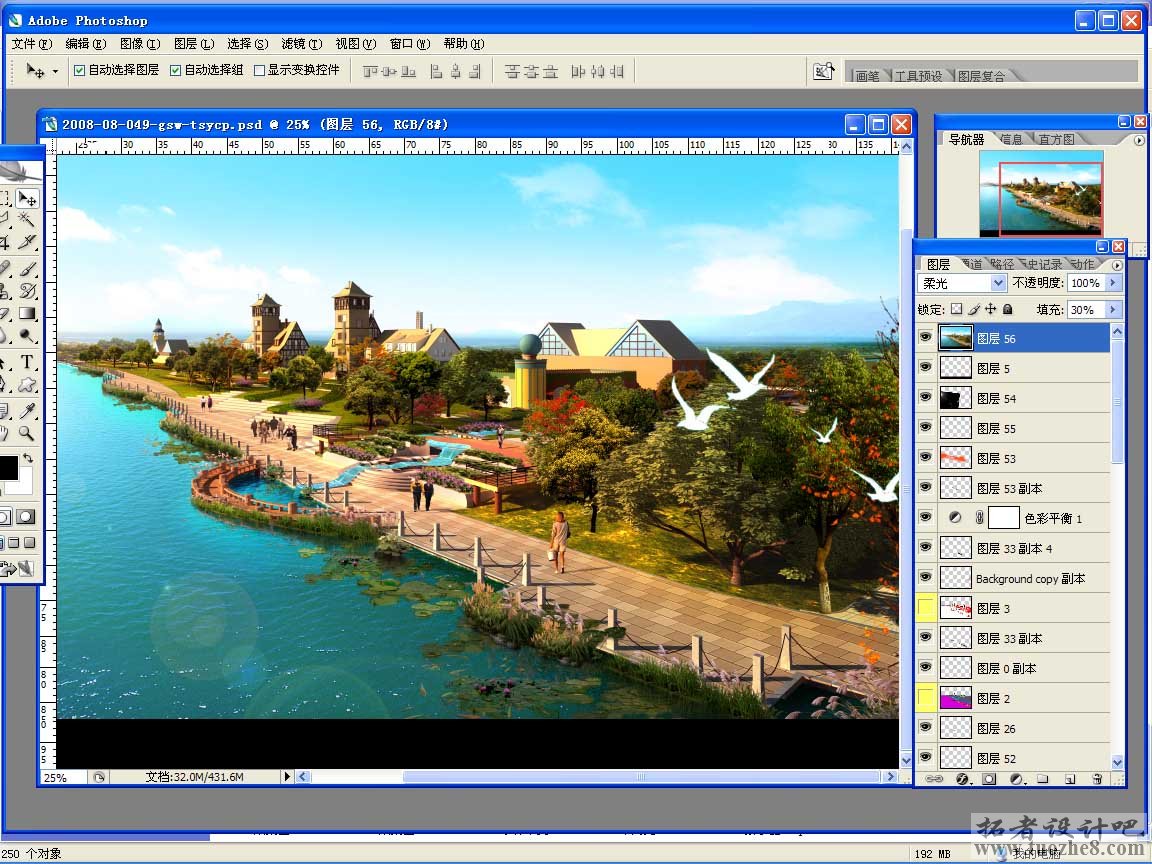1152x864 pixels.
Task: Uncheck 自动选择组 checkbox
Action: pos(175,71)
